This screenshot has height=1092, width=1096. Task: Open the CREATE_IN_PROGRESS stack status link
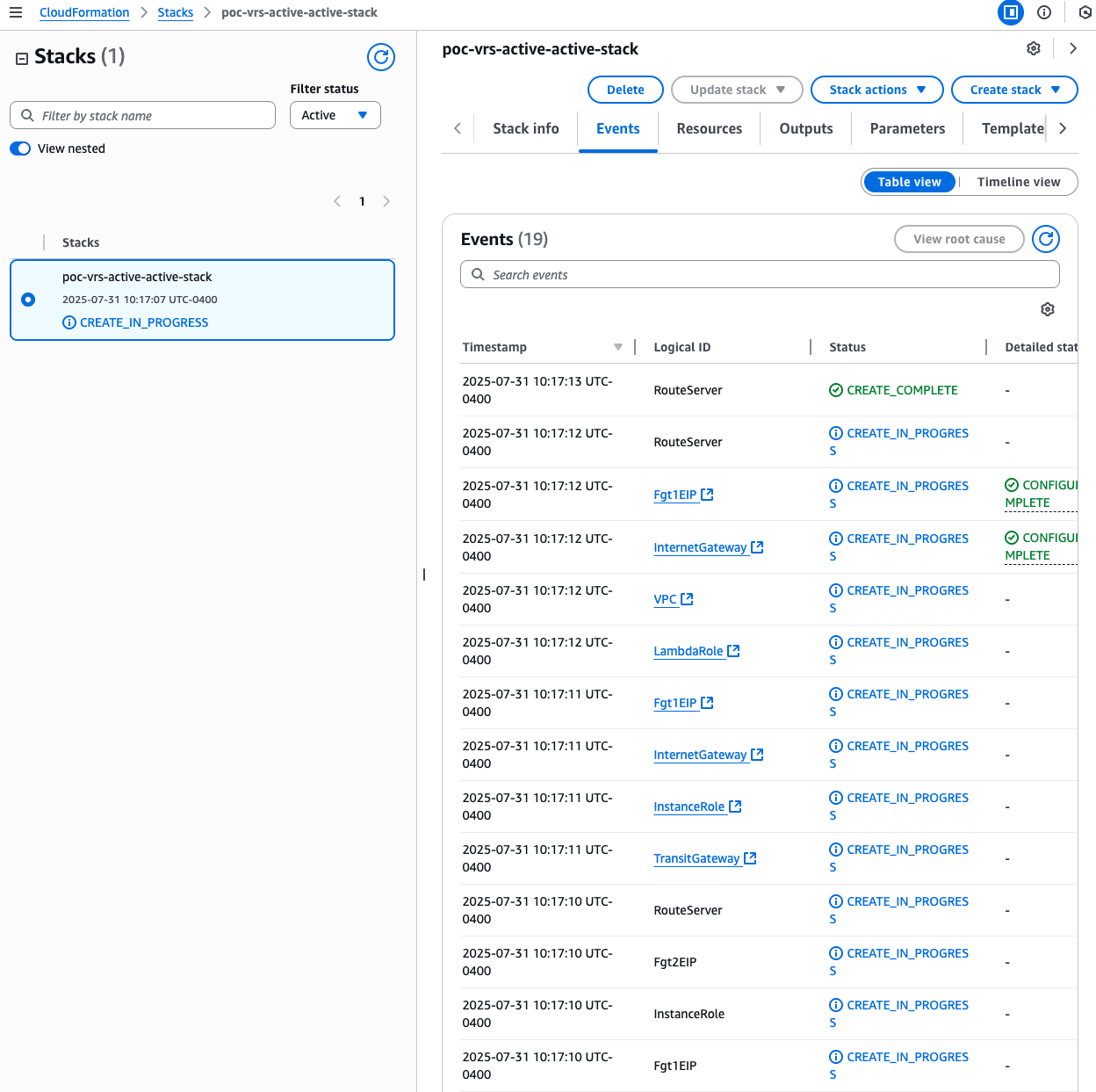144,322
